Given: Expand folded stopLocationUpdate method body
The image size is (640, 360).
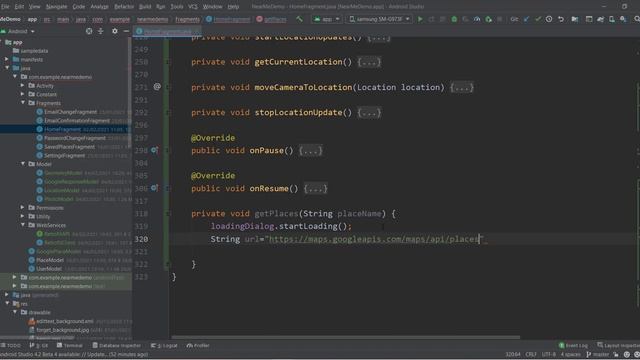Looking at the screenshot, I should point(369,113).
